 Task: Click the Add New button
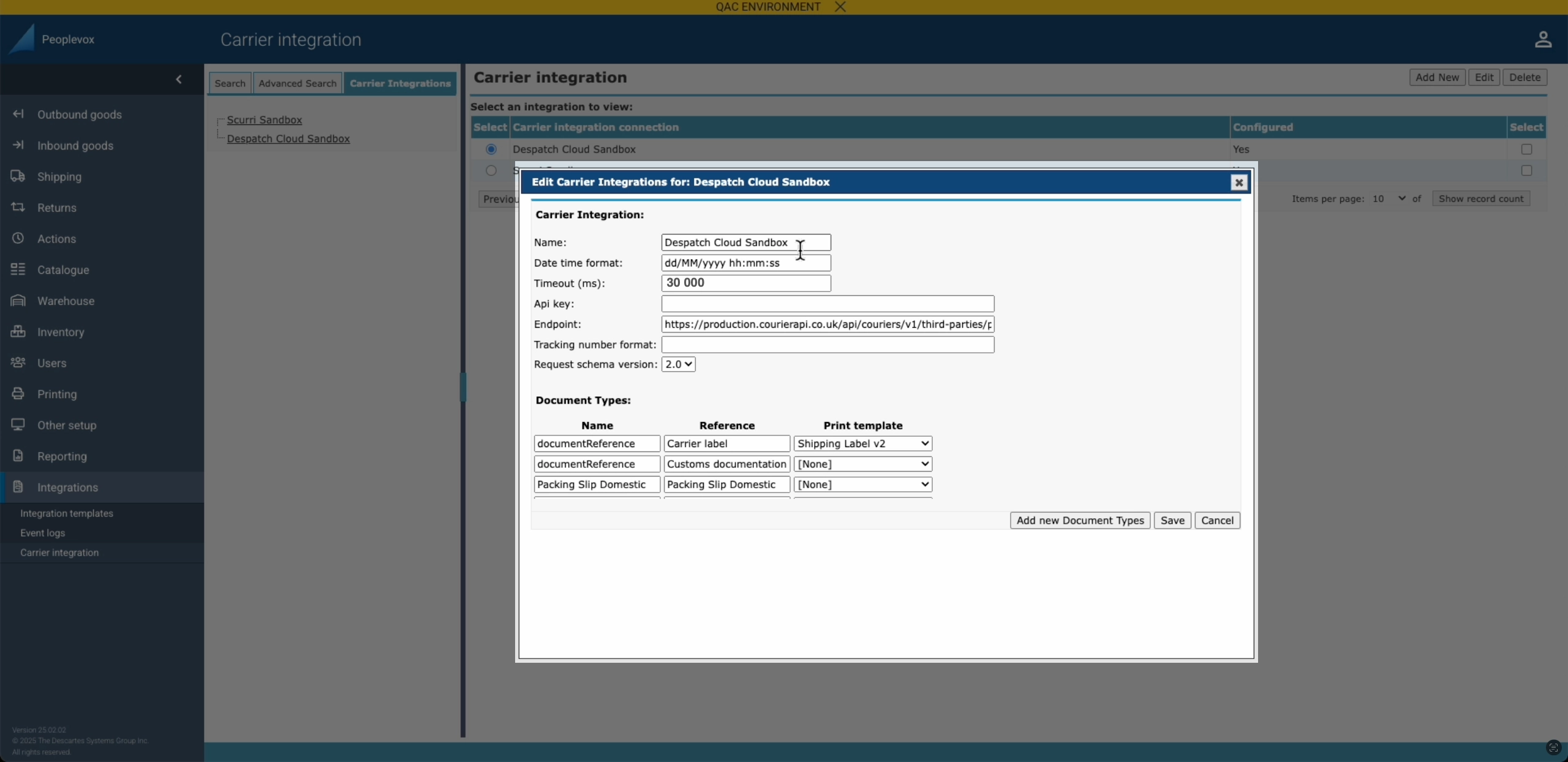tap(1437, 77)
